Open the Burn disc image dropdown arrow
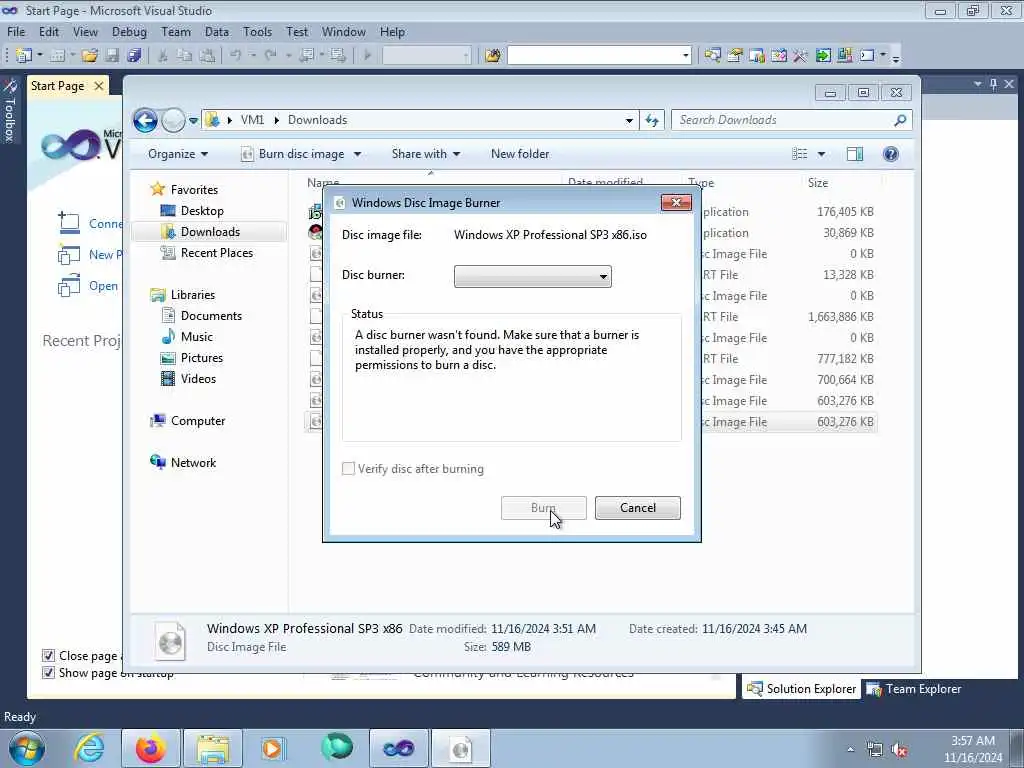1024x768 pixels. [357, 155]
